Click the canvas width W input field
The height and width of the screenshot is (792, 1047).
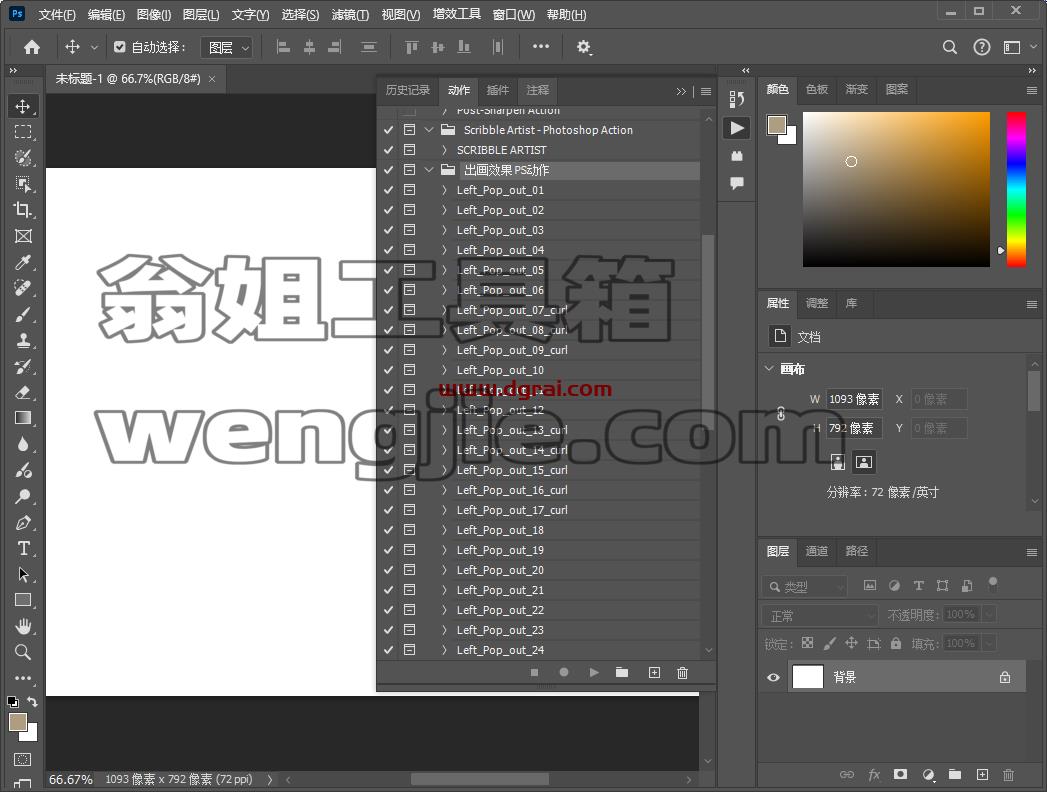pos(854,399)
